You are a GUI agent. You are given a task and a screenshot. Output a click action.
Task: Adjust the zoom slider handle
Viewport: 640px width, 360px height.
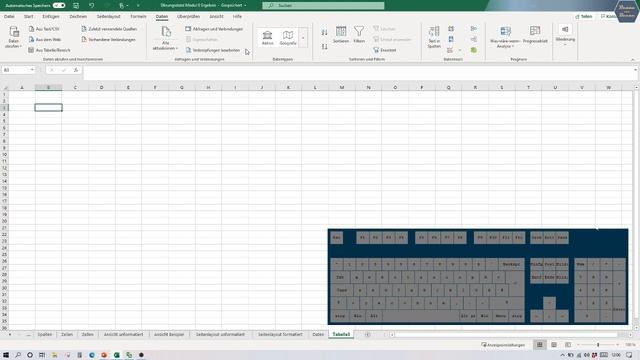point(598,345)
